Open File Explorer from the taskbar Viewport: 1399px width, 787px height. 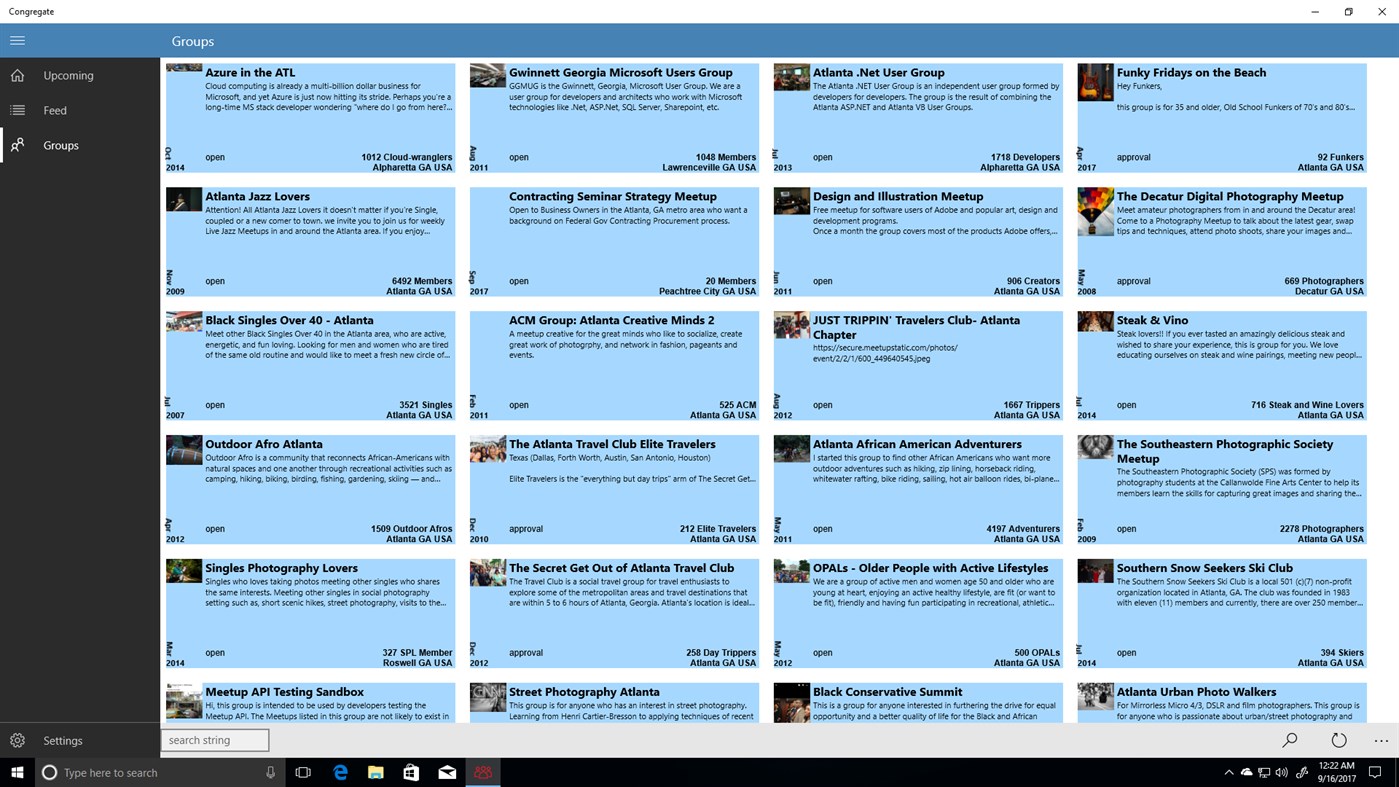[x=376, y=772]
